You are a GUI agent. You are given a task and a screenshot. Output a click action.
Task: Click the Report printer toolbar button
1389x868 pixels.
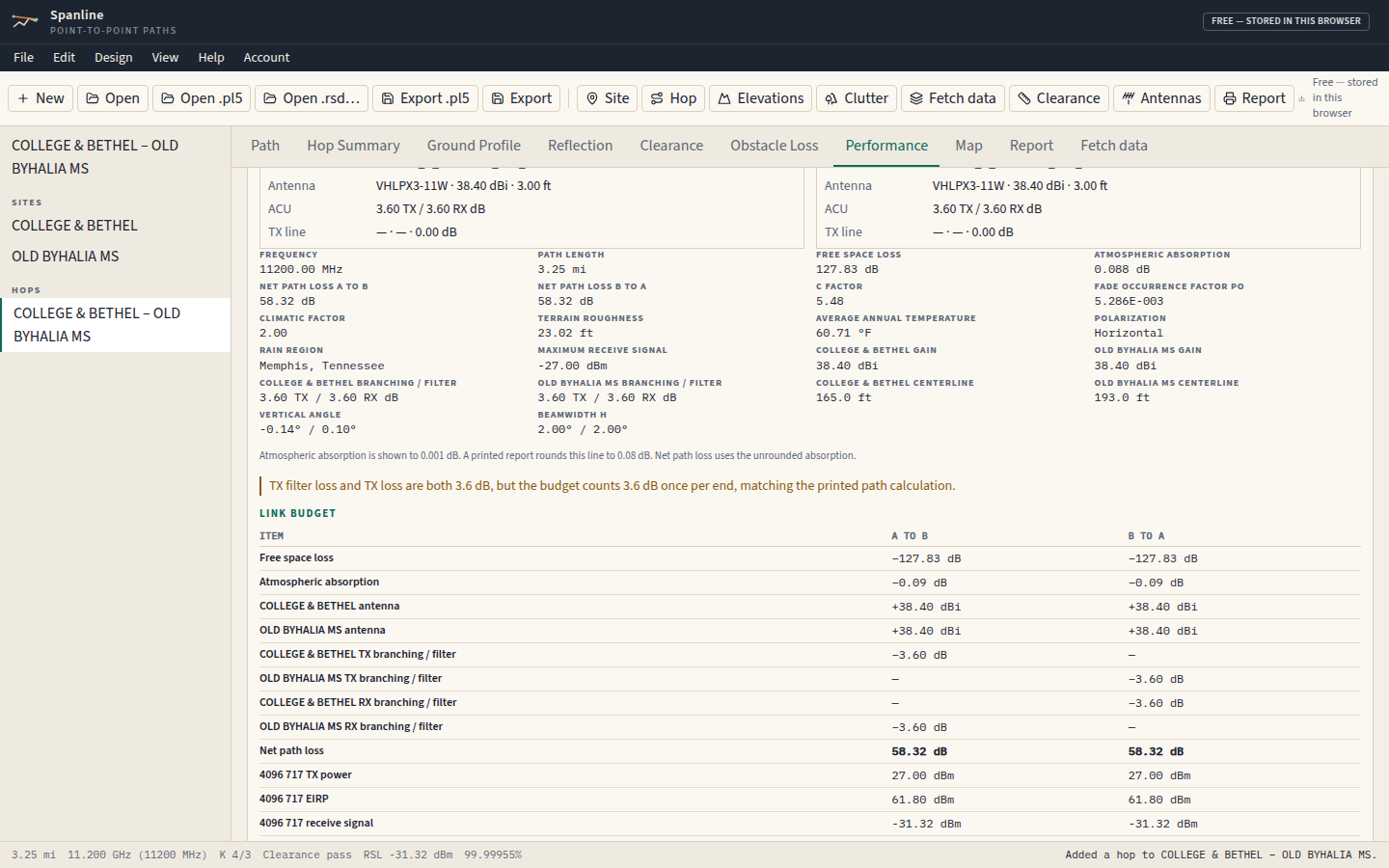pos(1255,98)
